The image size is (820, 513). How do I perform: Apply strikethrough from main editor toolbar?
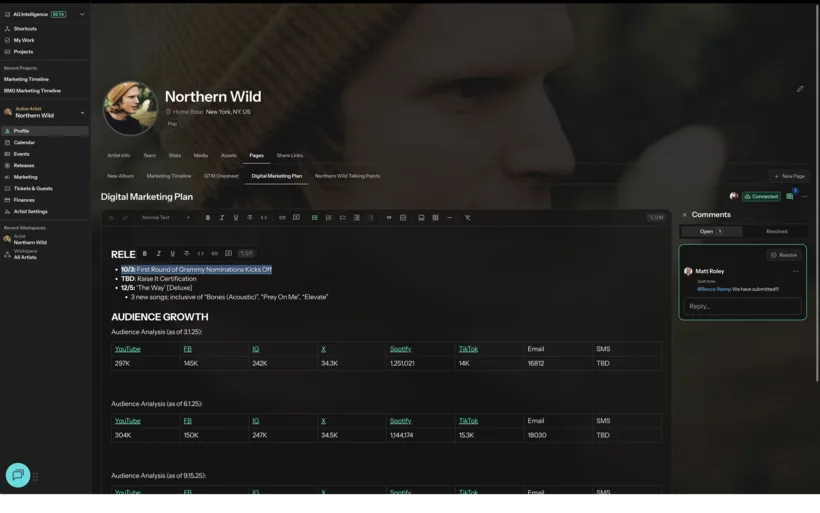click(x=250, y=218)
